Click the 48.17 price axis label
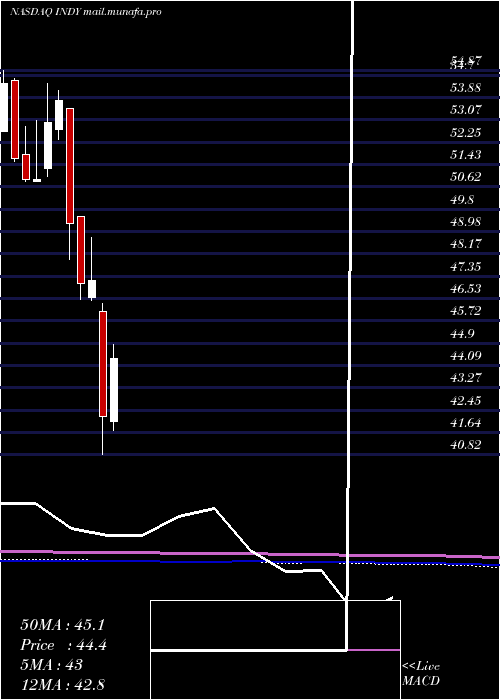 pos(466,244)
